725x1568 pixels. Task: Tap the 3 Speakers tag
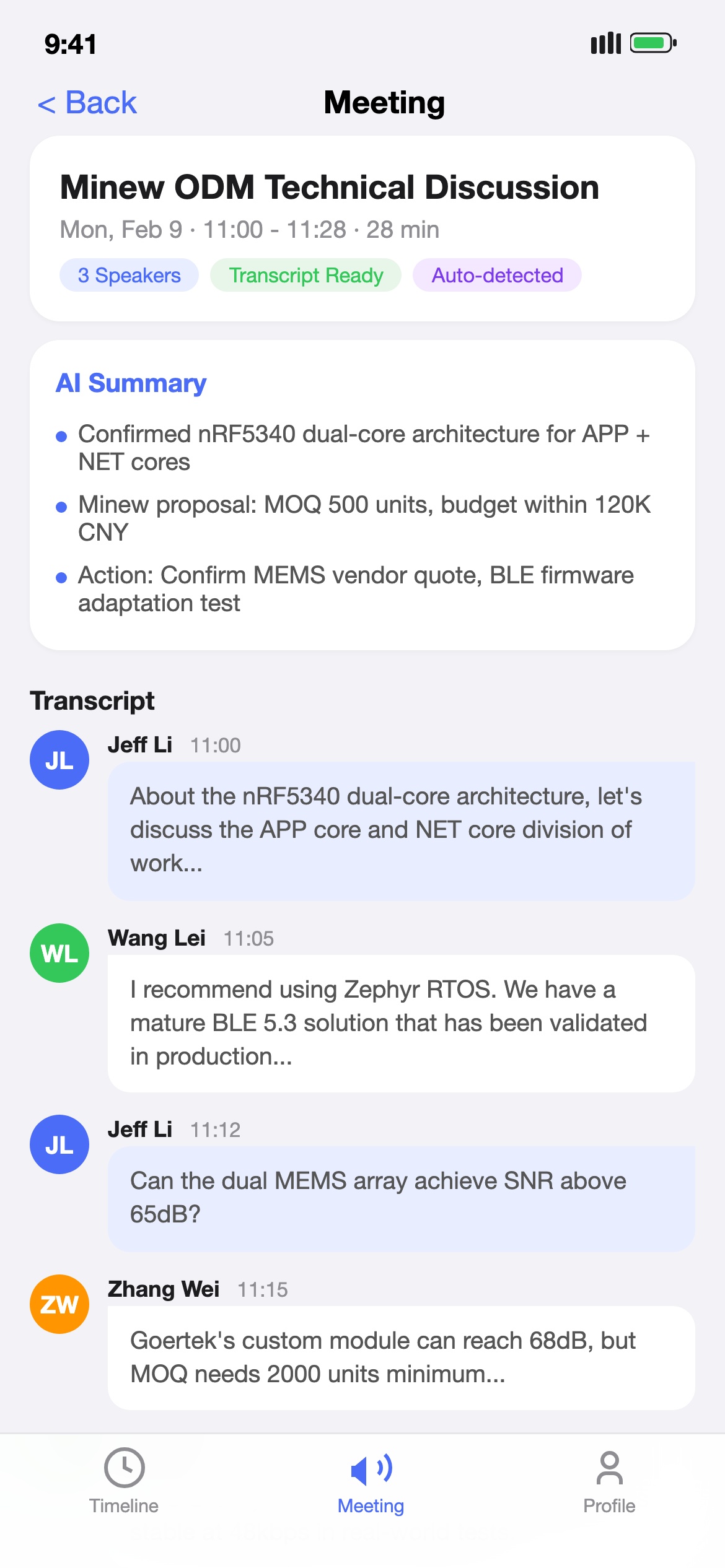pyautogui.click(x=129, y=275)
